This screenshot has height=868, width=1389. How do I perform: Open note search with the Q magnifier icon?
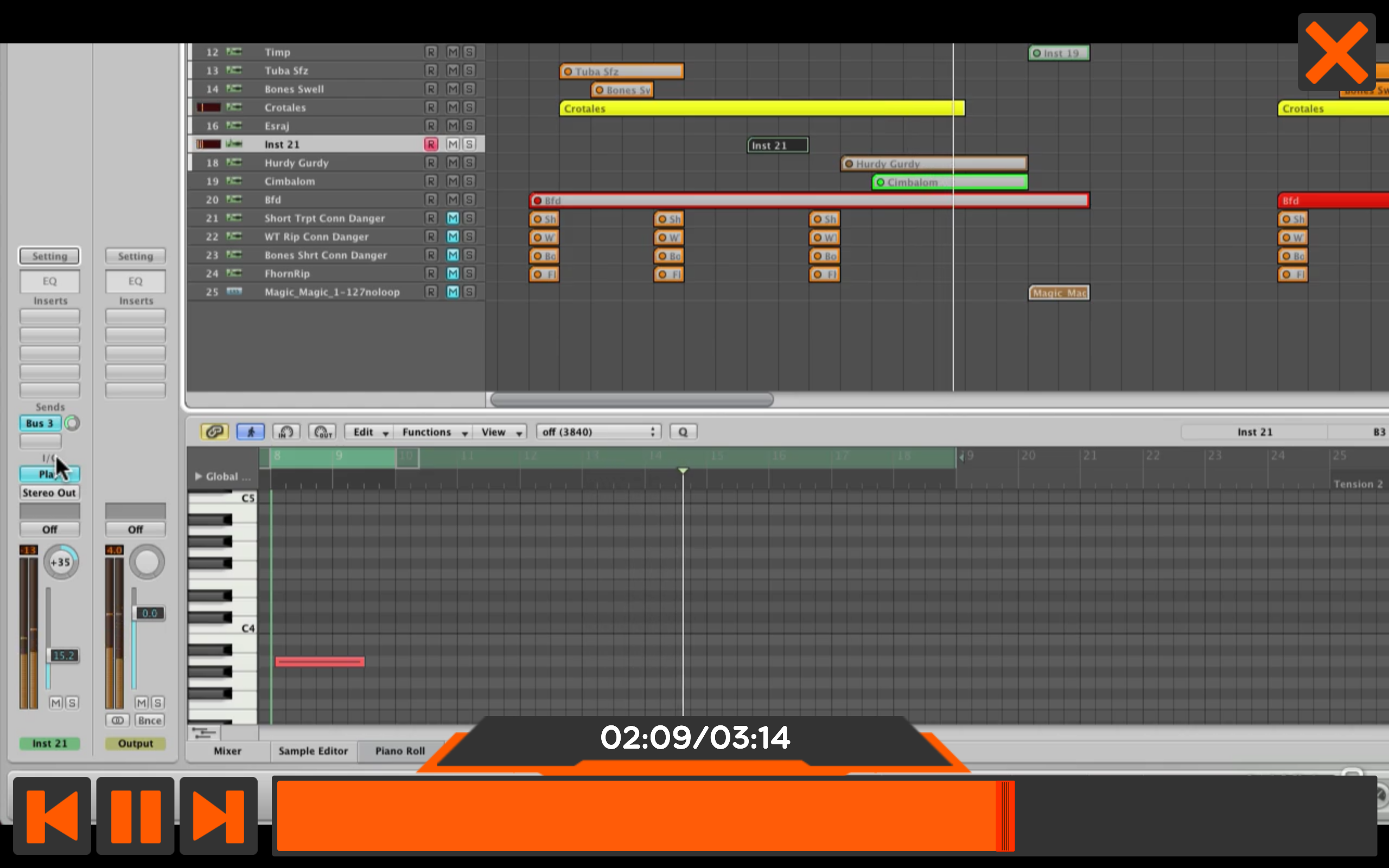click(683, 432)
